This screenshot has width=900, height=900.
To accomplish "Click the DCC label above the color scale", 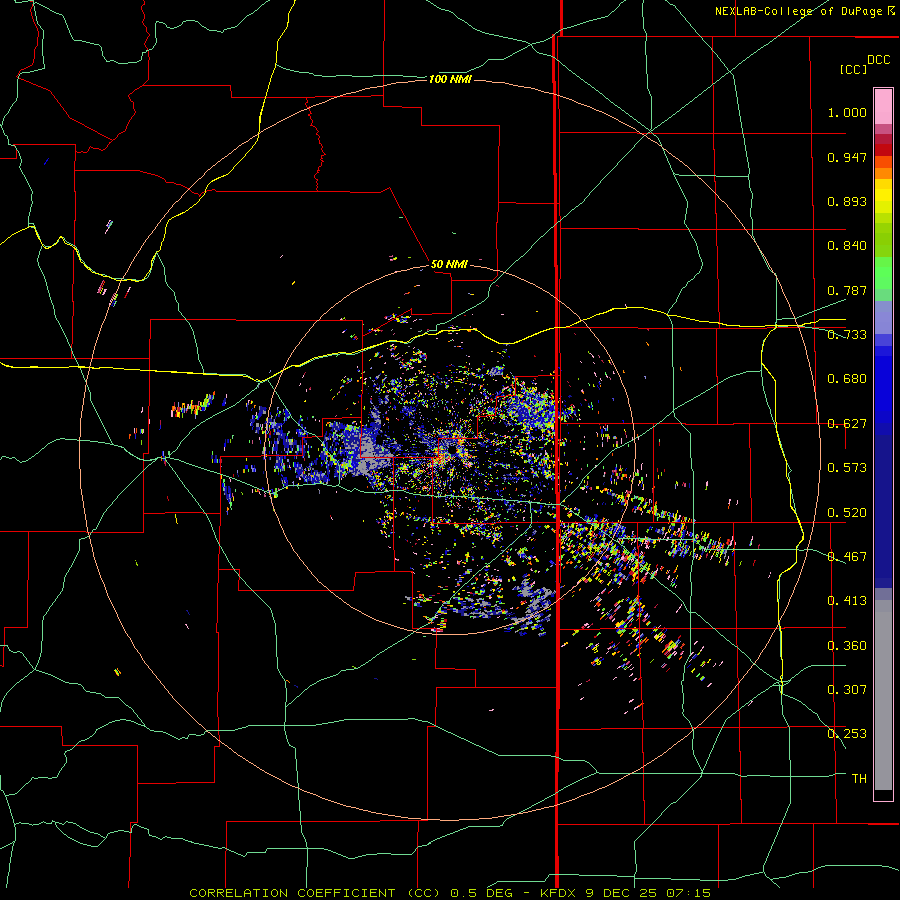I will pyautogui.click(x=878, y=60).
